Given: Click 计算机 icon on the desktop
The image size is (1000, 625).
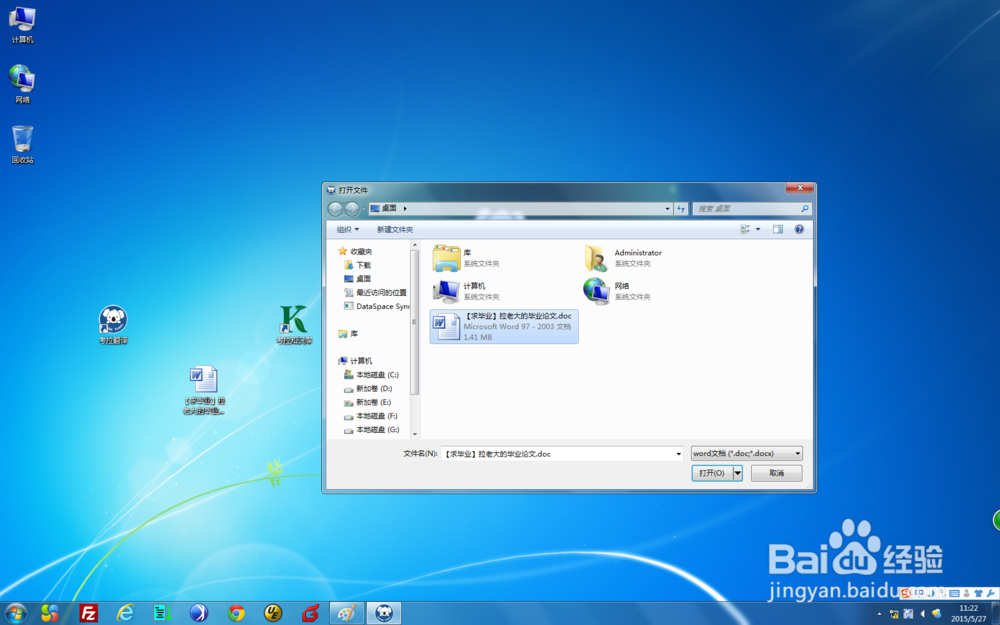Looking at the screenshot, I should (22, 25).
